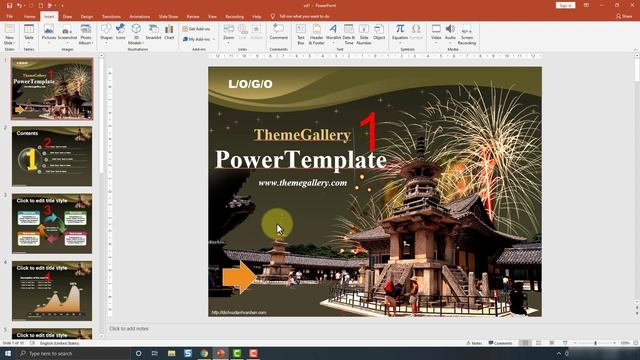The width and height of the screenshot is (640, 360).
Task: Expand the 3D Models dropdown arrow
Action: (x=143, y=43)
